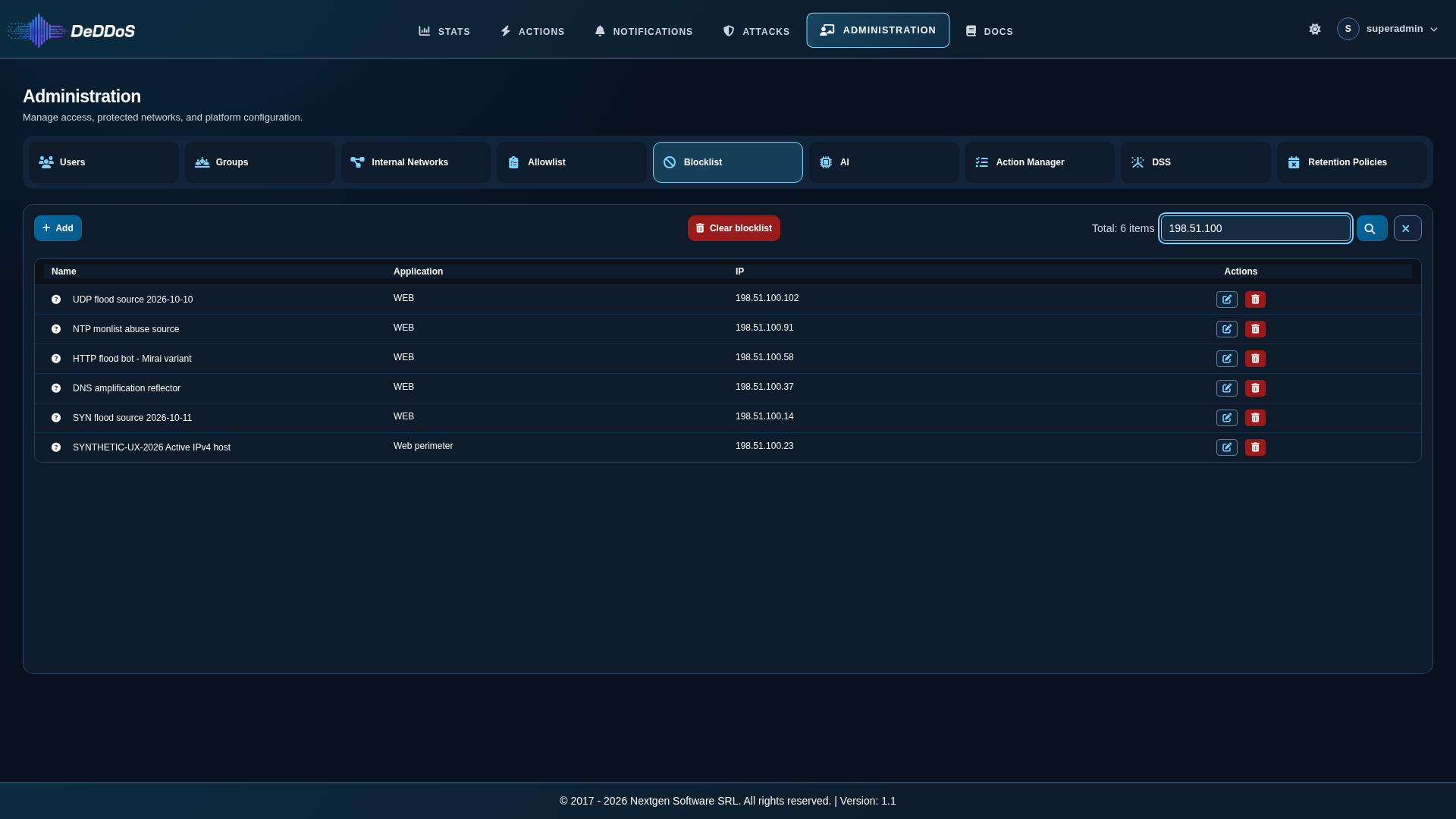The width and height of the screenshot is (1456, 819).
Task: Open the theme toggle sun icon
Action: 1315,29
